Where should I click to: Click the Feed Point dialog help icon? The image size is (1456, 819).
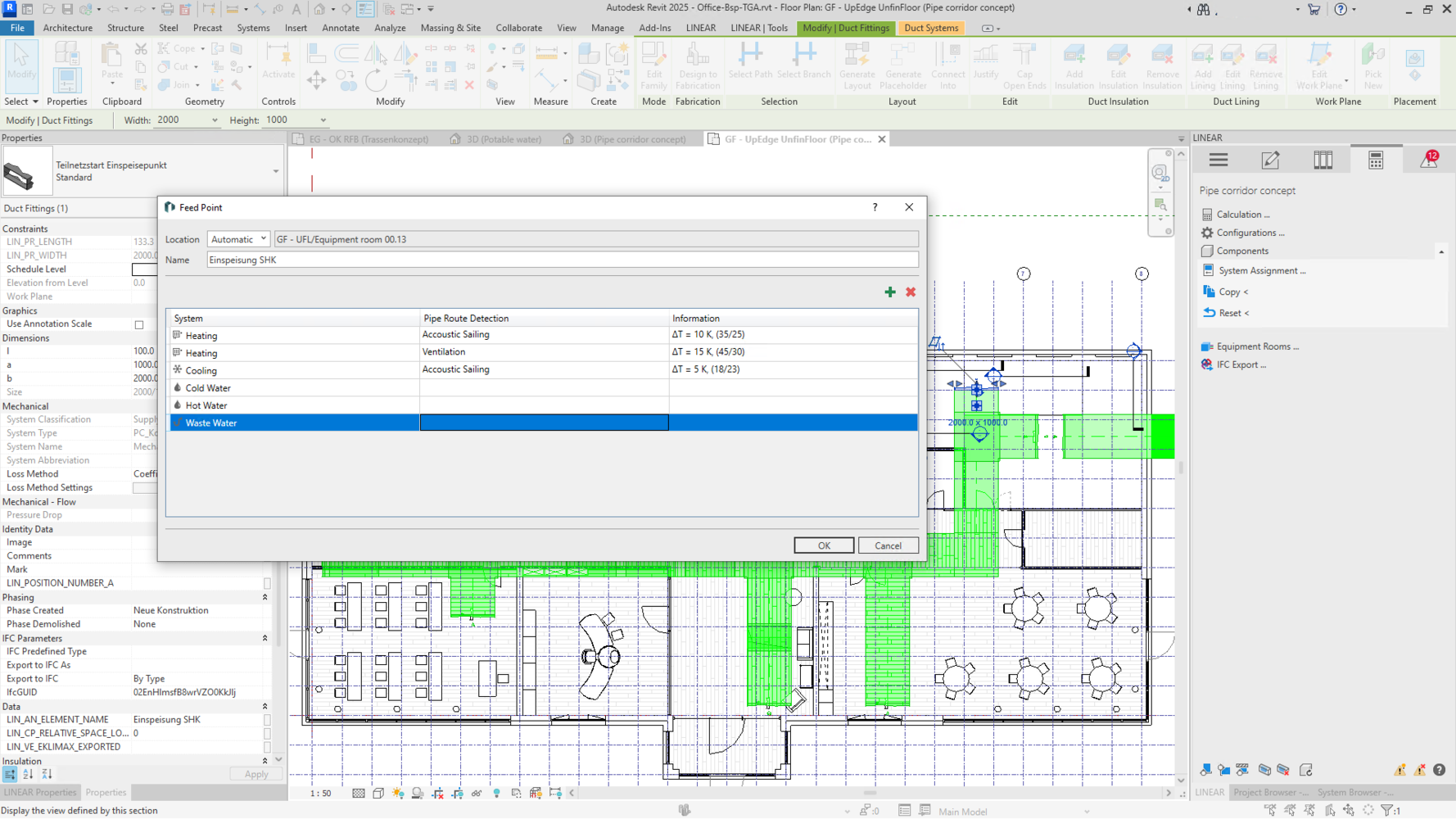click(875, 207)
